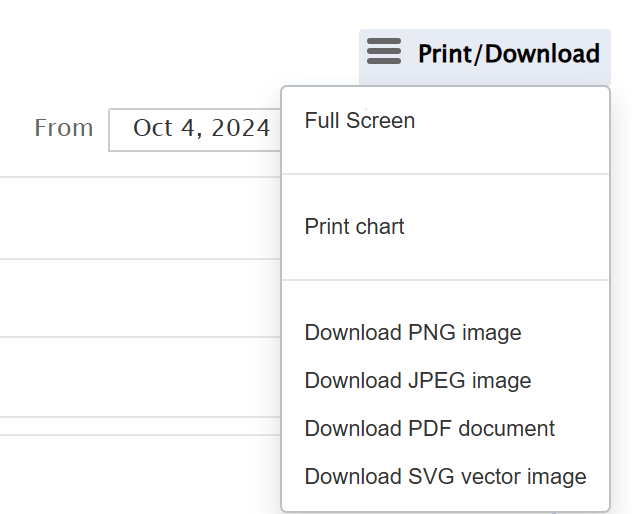Select Download JPEG image
This screenshot has width=642, height=514.
click(418, 380)
